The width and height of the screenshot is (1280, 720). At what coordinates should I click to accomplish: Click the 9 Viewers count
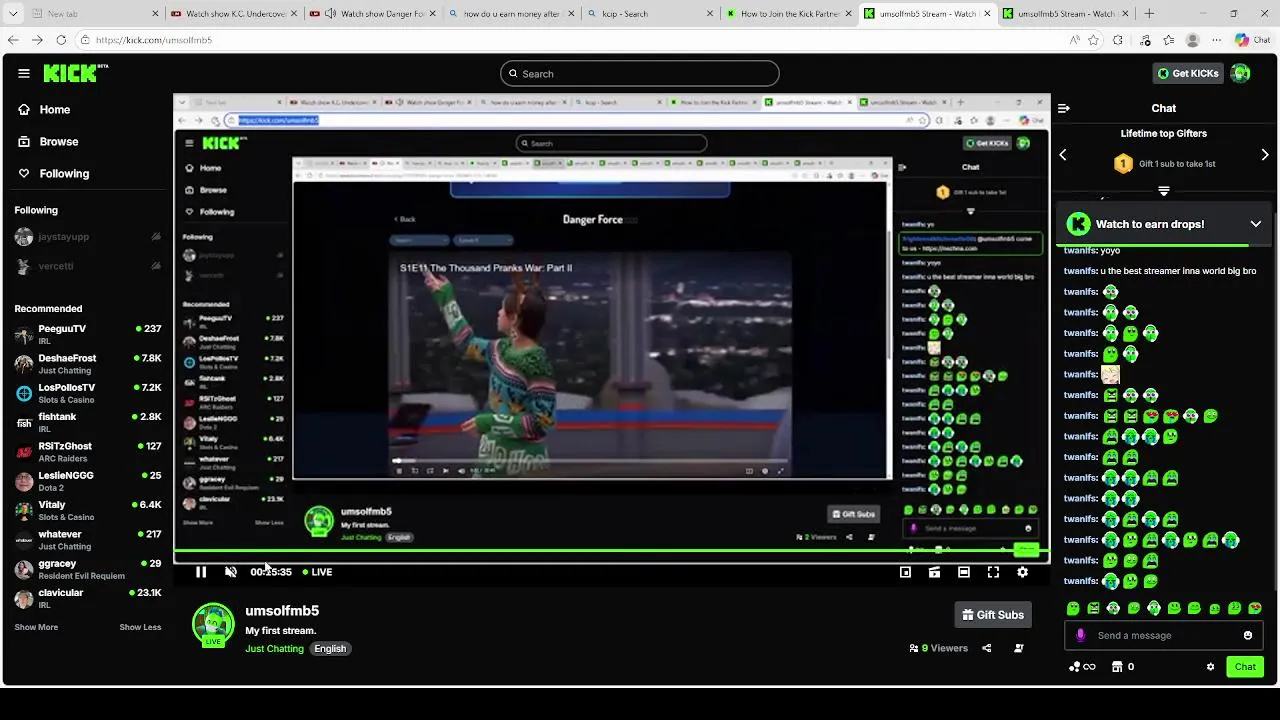tap(939, 648)
